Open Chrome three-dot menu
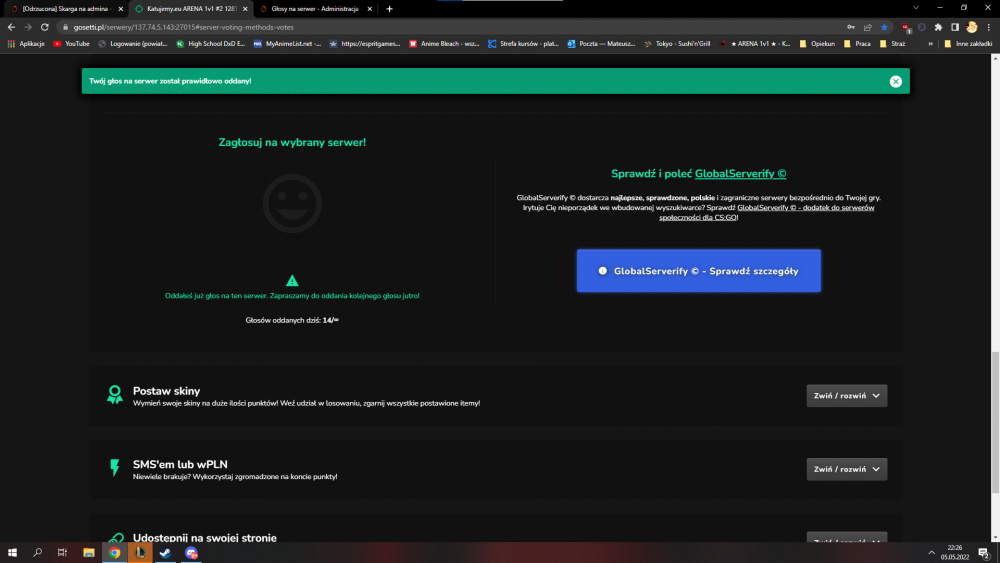Viewport: 1000px width, 563px height. [x=989, y=27]
